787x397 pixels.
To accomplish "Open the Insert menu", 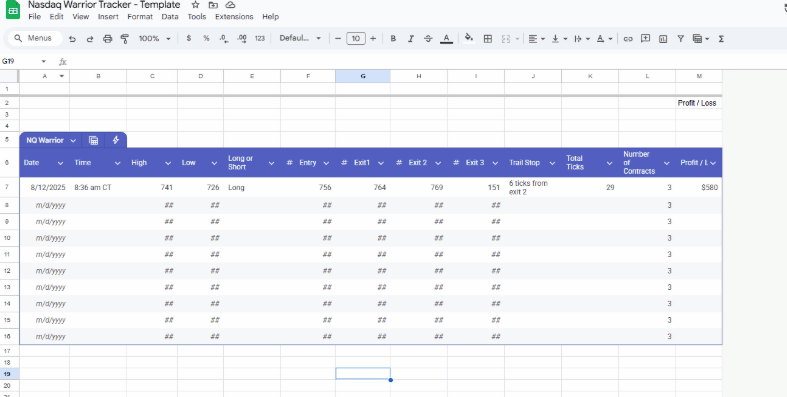I will pos(108,17).
